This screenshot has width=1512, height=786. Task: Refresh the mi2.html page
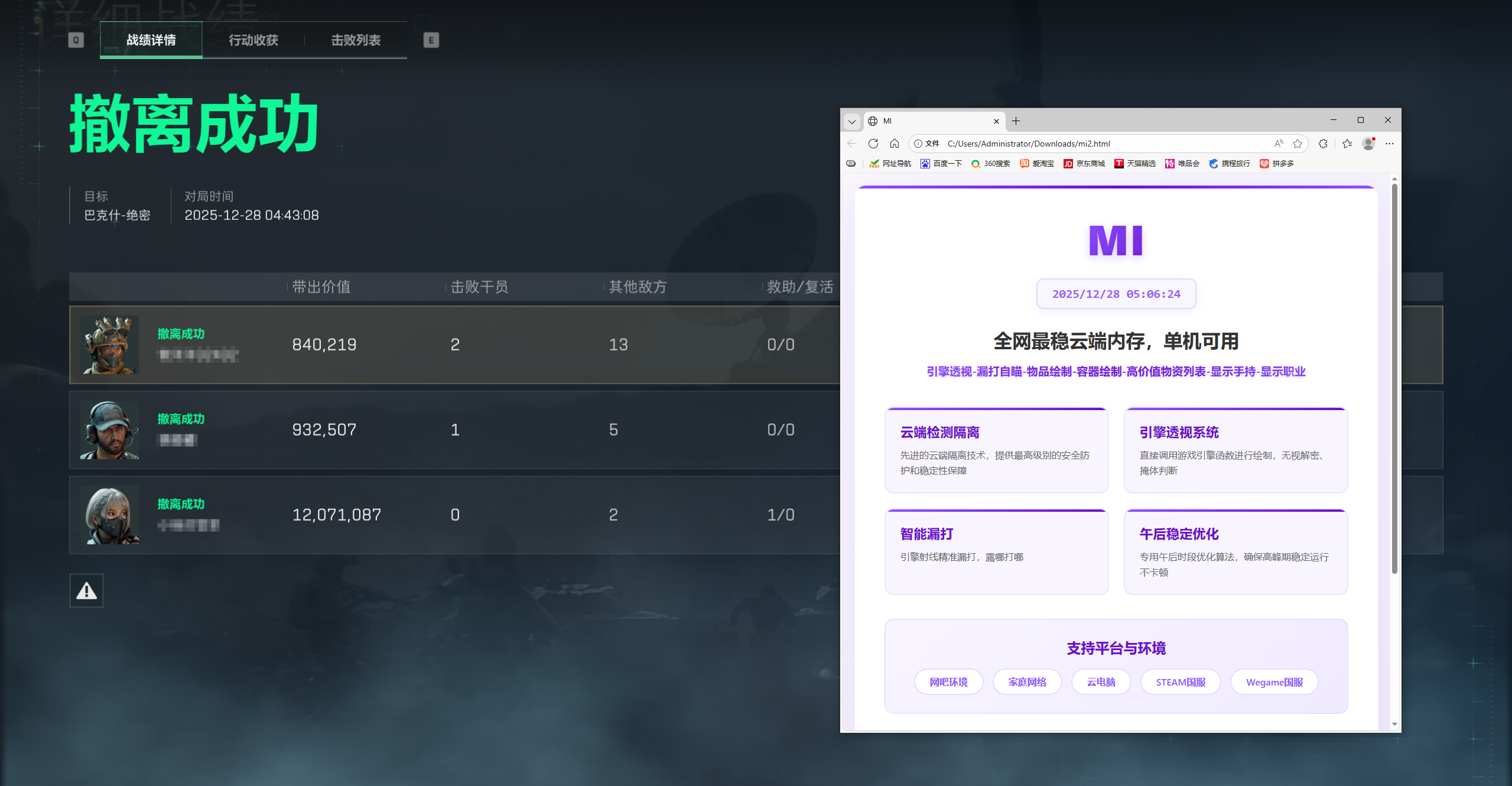pyautogui.click(x=873, y=143)
